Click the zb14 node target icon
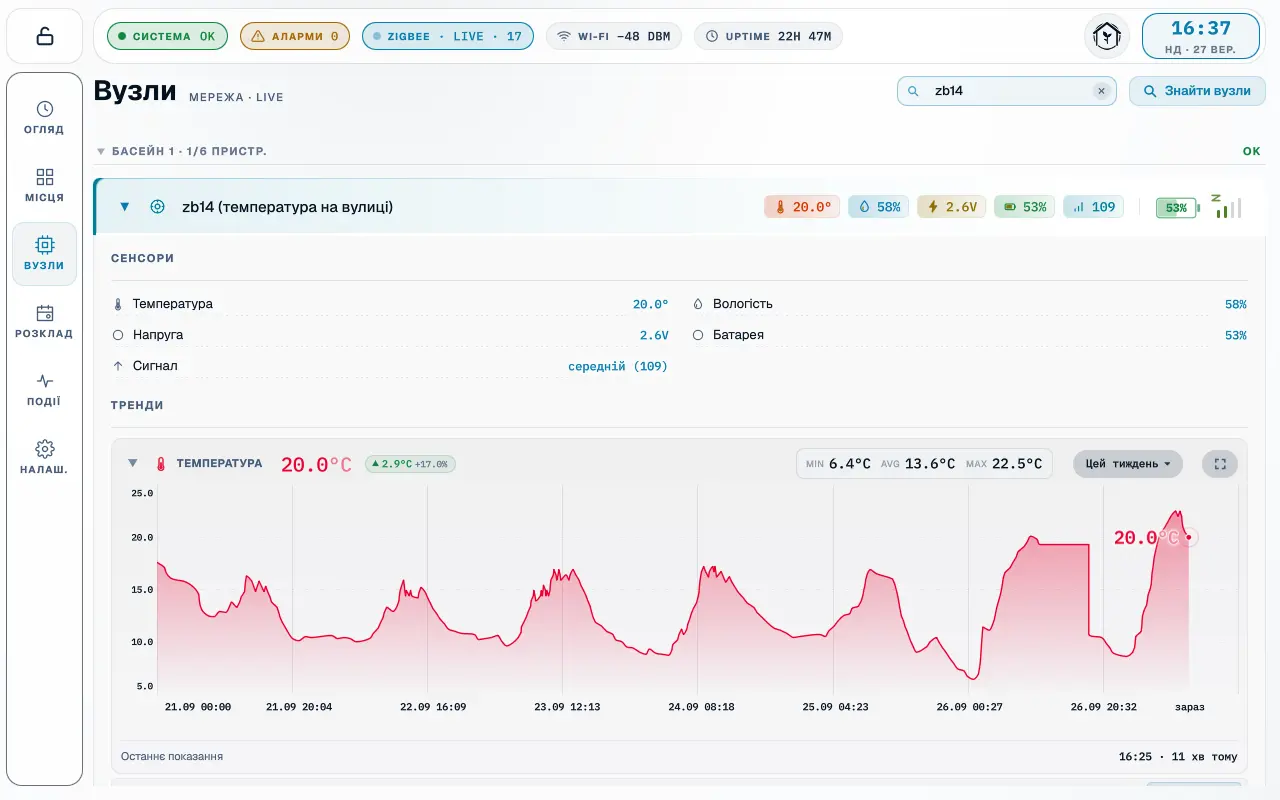 click(x=157, y=207)
